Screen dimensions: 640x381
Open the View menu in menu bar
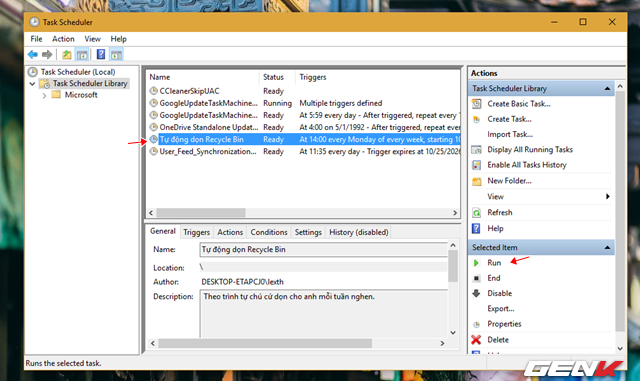[x=93, y=39]
